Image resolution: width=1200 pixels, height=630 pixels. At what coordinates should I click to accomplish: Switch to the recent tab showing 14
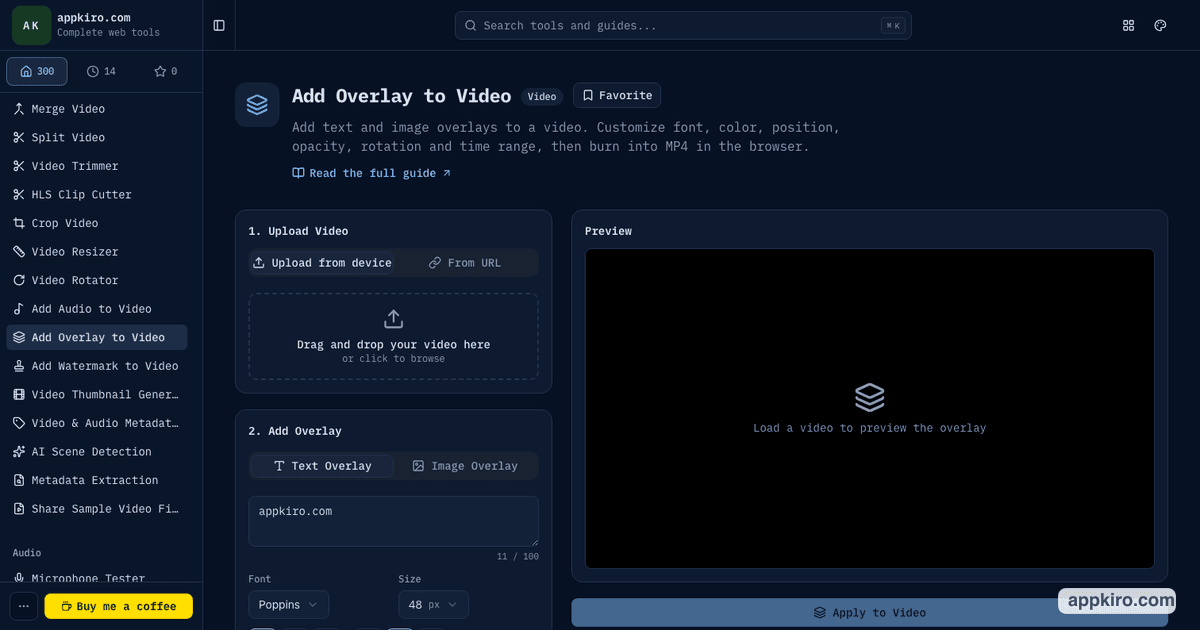tap(101, 71)
